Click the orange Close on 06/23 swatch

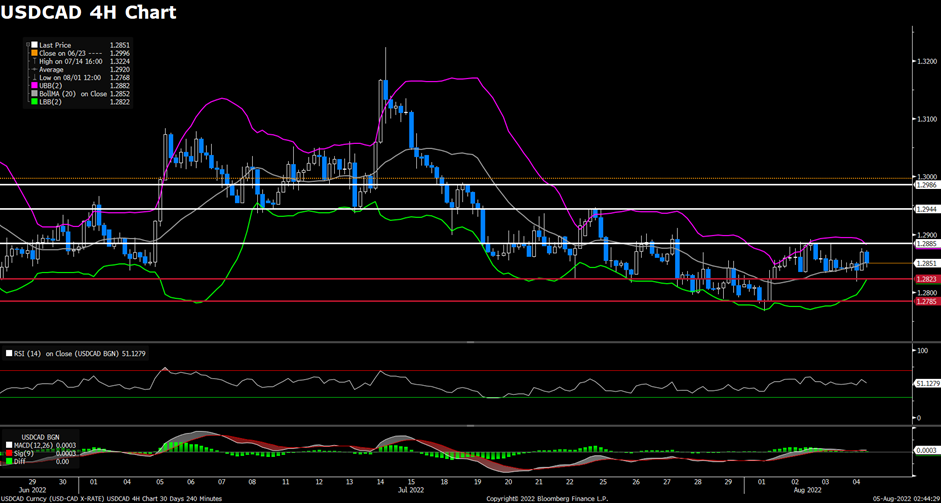coord(33,53)
